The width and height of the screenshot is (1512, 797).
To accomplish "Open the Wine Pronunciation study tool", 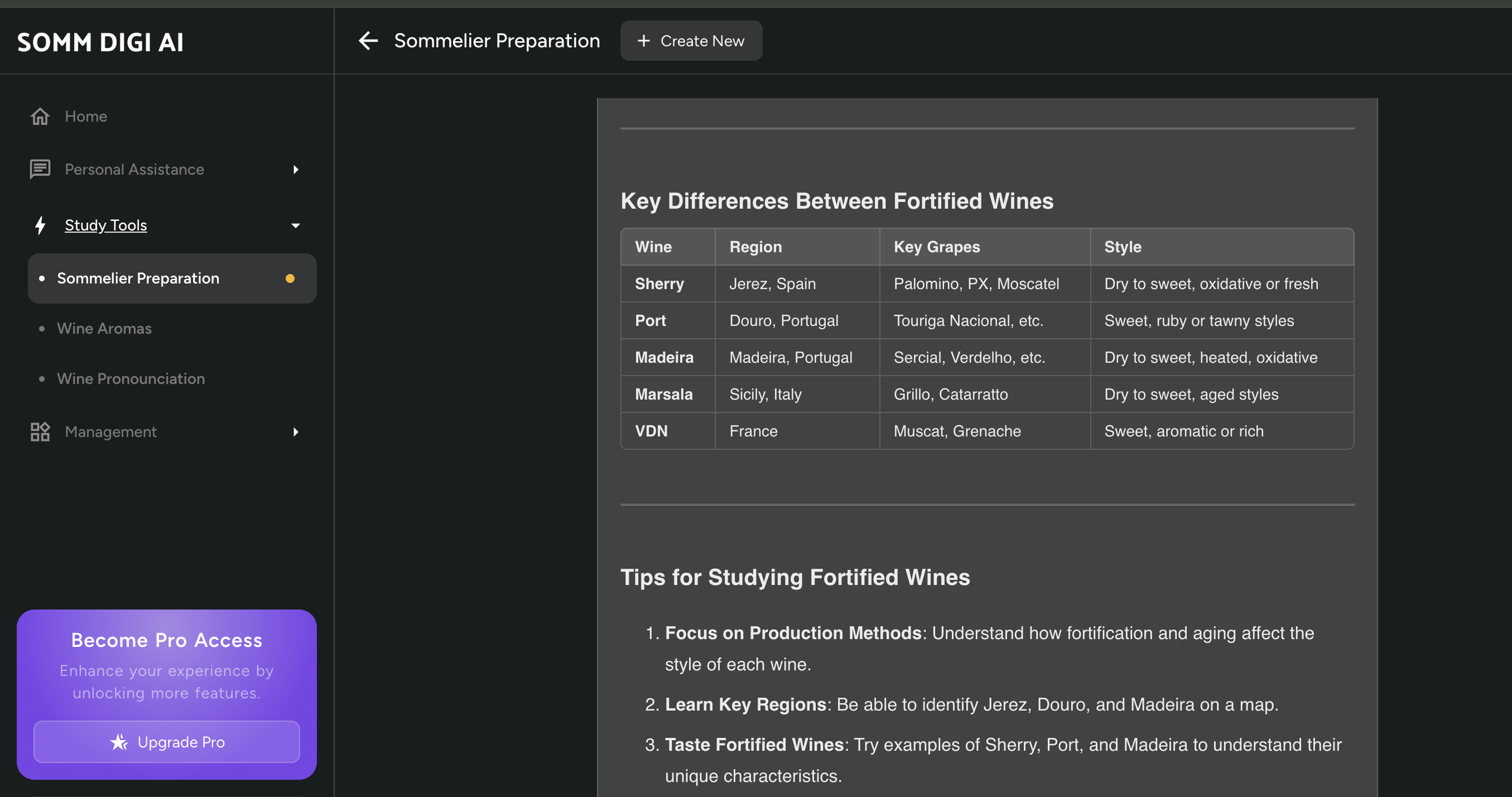I will (x=131, y=379).
